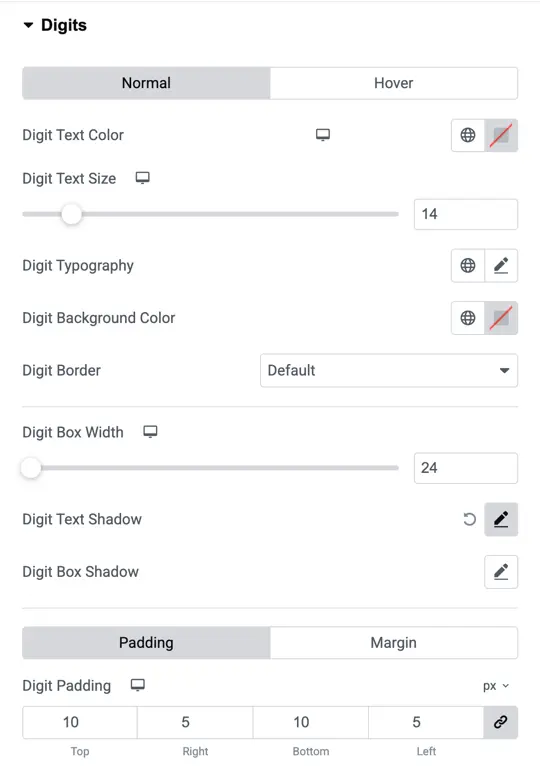Click the Digit Background Color globe icon
Viewport: 540px width, 766px height.
(x=468, y=318)
